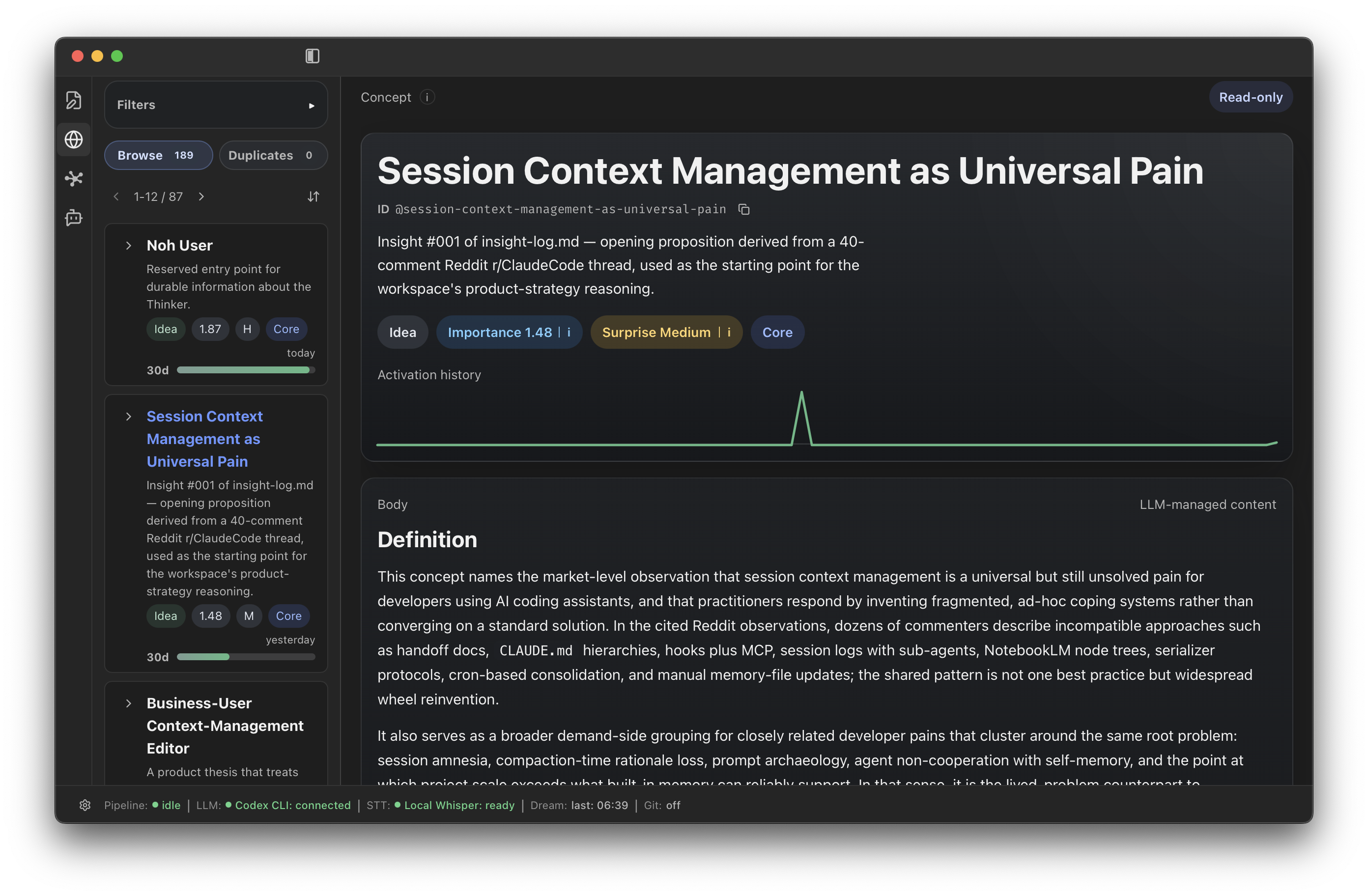The height and width of the screenshot is (896, 1368).
Task: Toggle the Read-only mode badge
Action: 1250,97
